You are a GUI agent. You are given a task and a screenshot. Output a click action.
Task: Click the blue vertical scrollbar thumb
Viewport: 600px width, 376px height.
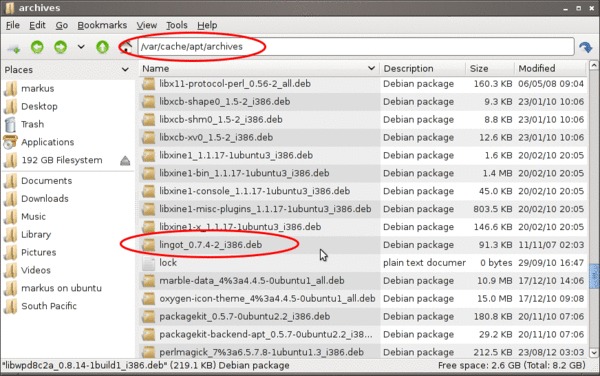[594, 275]
